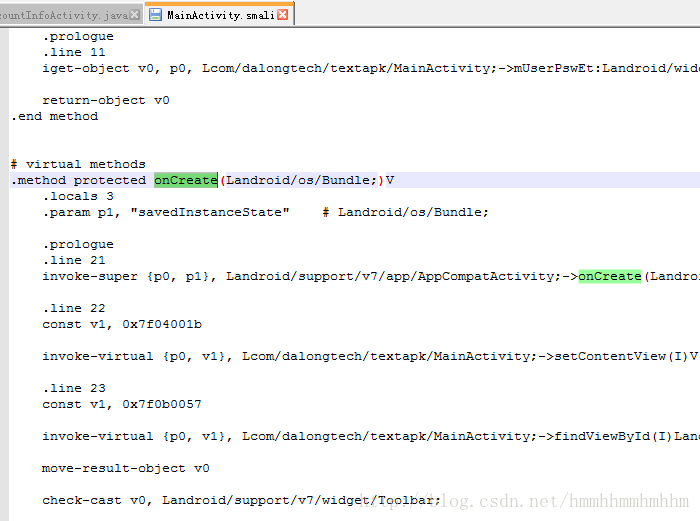Click the 'const v1, 0x7f0b0057' line

122,404
